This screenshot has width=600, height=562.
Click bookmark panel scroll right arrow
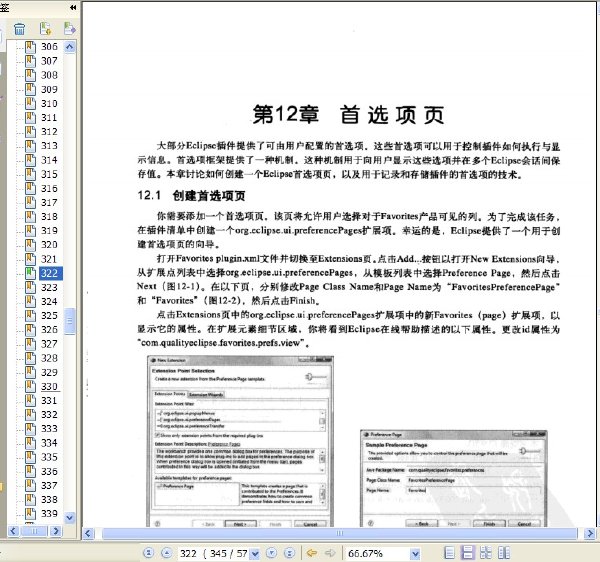click(x=56, y=531)
